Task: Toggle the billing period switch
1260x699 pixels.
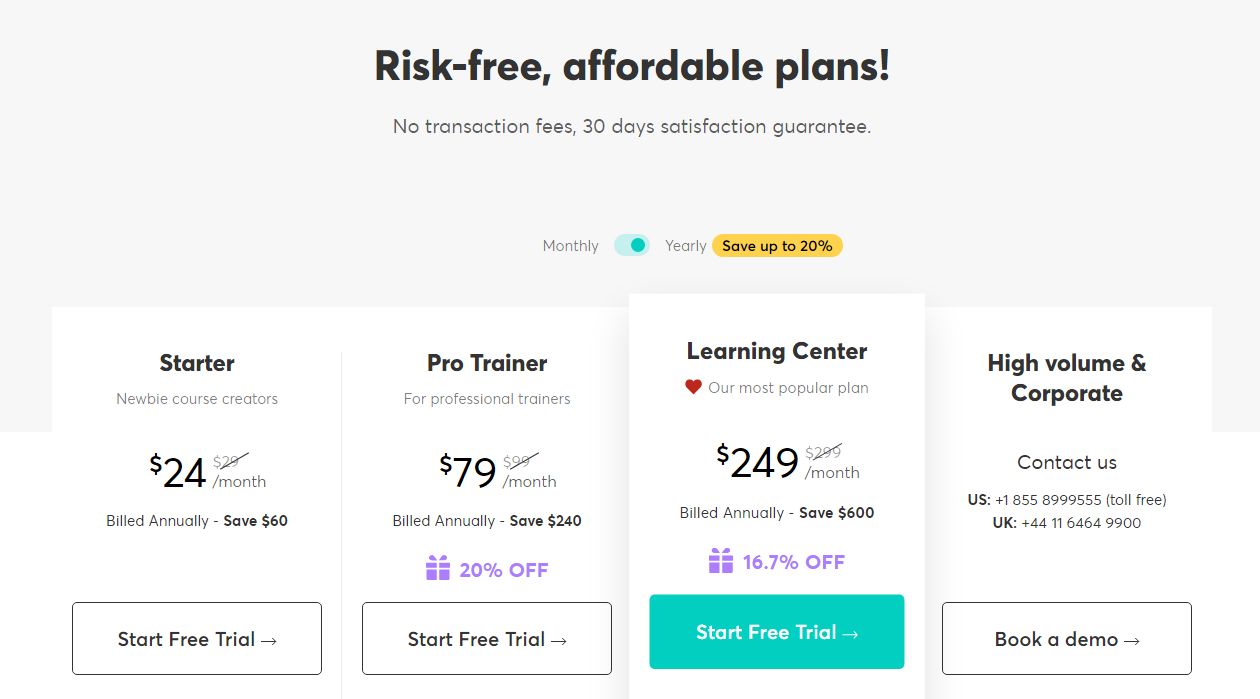Action: [631, 244]
